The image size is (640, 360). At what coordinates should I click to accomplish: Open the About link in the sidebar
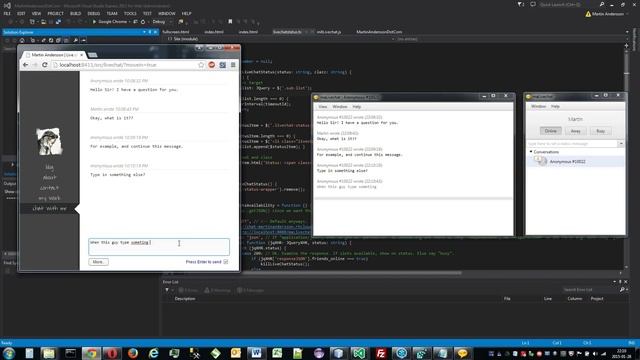point(49,178)
